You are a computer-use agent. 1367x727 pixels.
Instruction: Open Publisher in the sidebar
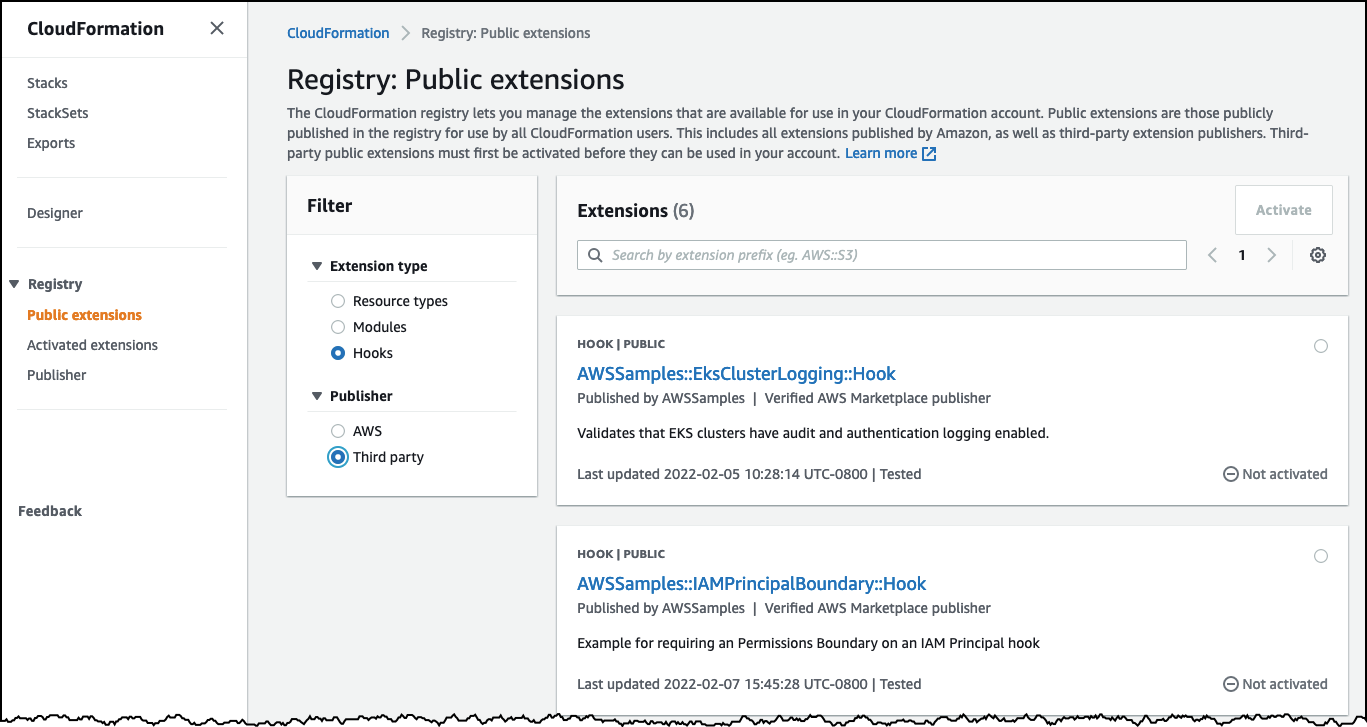point(57,375)
